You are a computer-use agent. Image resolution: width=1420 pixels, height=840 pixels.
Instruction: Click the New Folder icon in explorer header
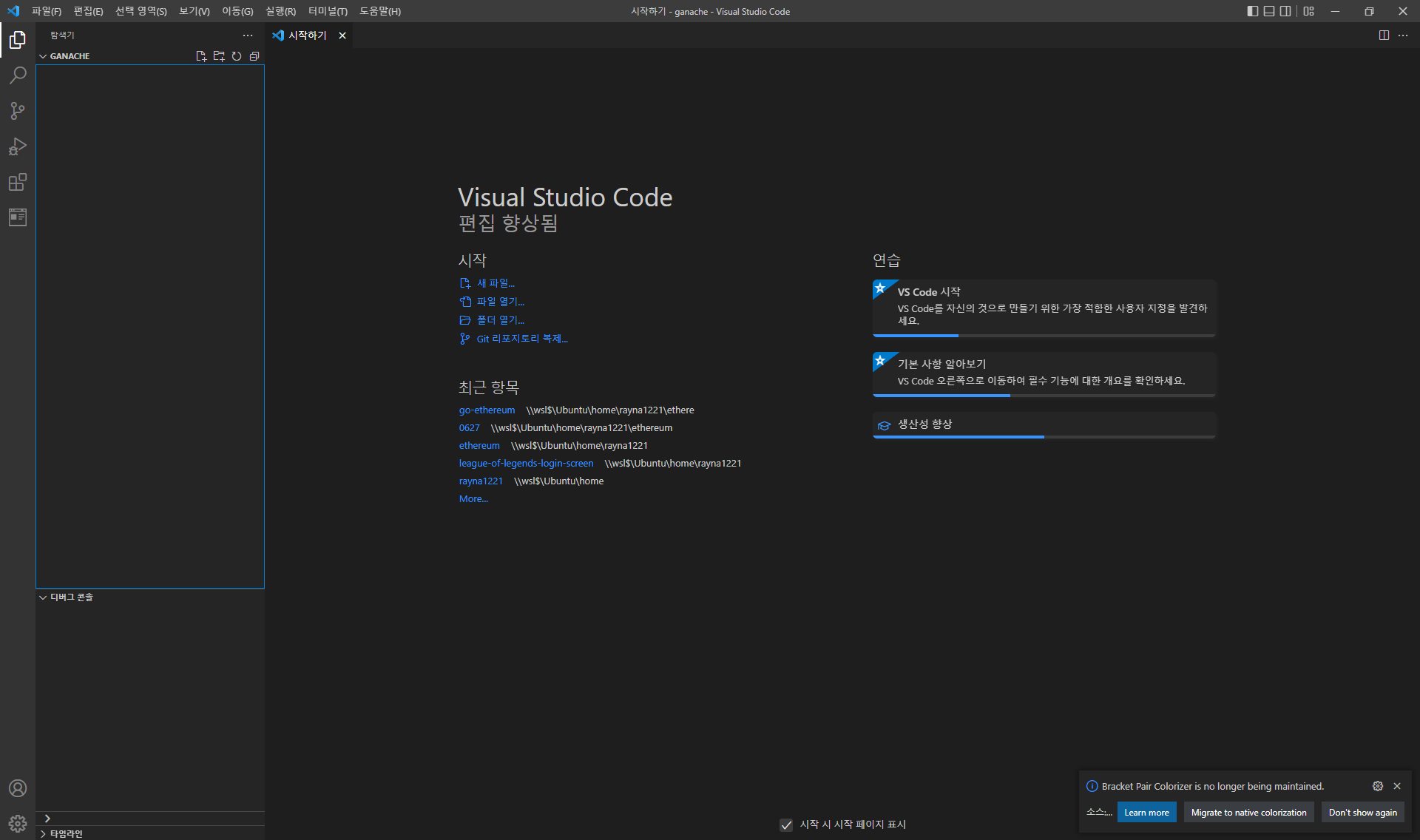pos(219,56)
